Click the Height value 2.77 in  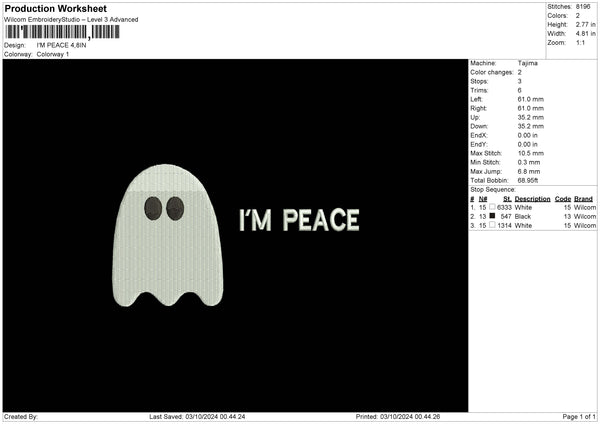(x=585, y=24)
